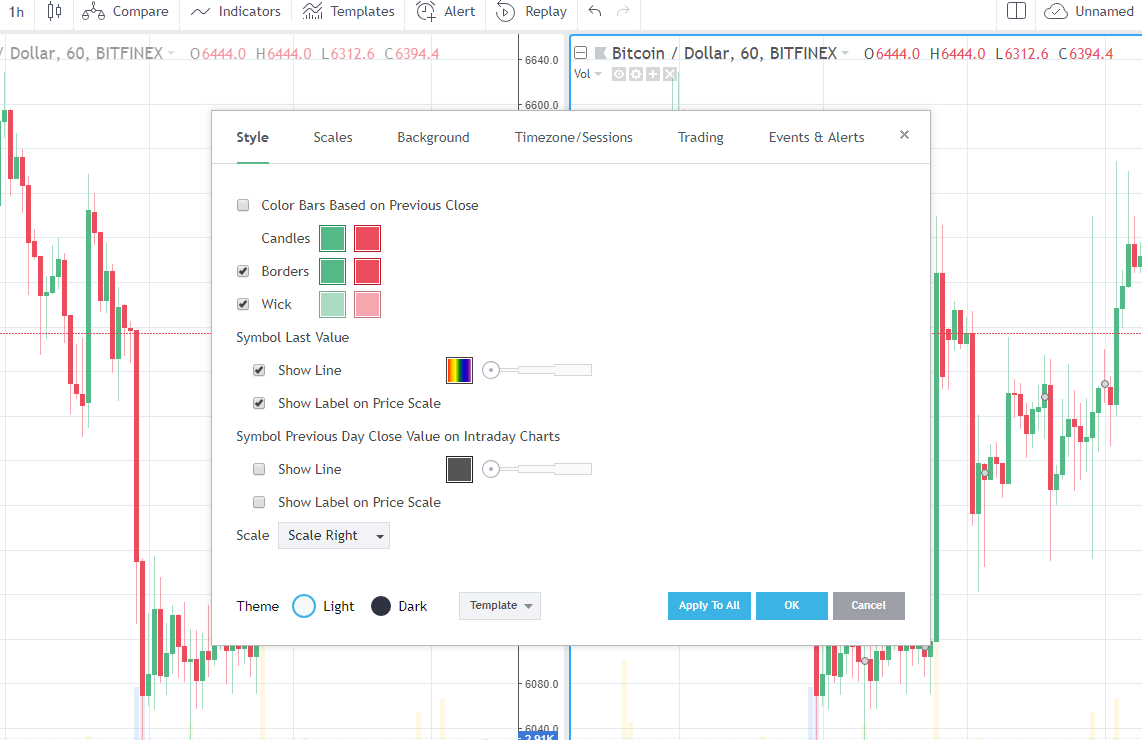
Task: Click the cloud save icon next to Unnamed
Action: point(1056,12)
